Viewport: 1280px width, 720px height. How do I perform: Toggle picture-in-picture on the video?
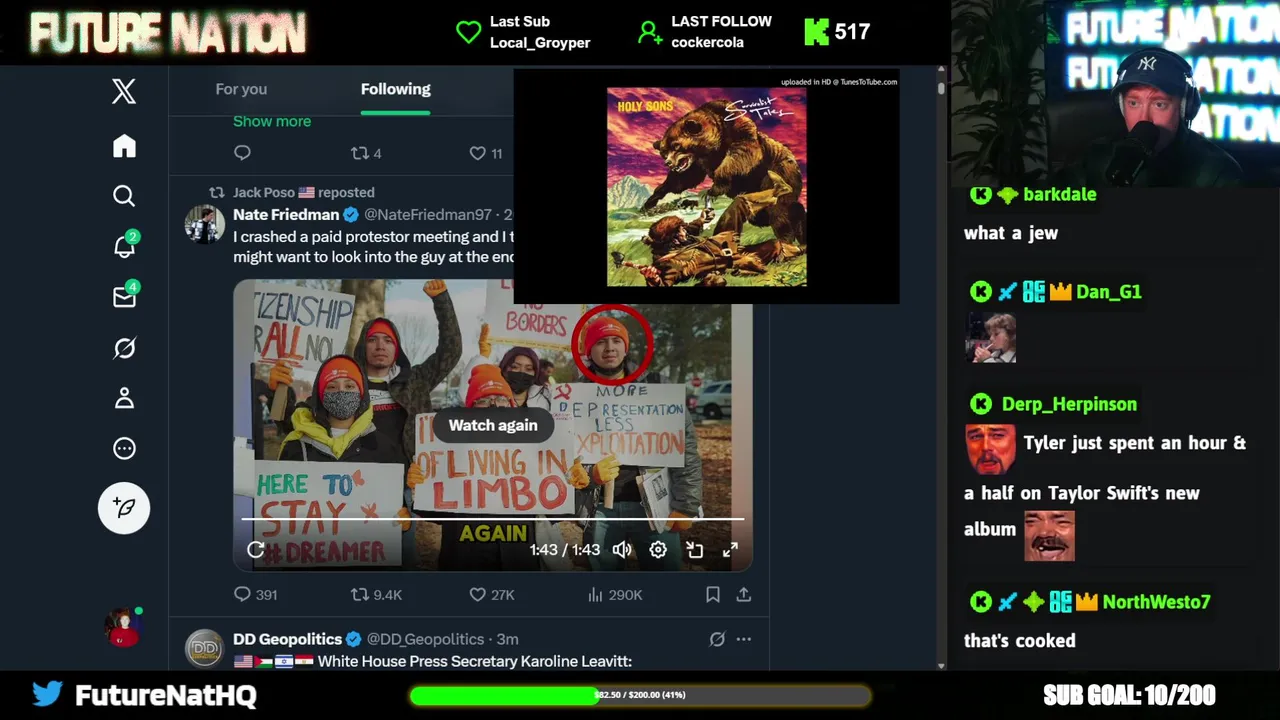pyautogui.click(x=694, y=549)
